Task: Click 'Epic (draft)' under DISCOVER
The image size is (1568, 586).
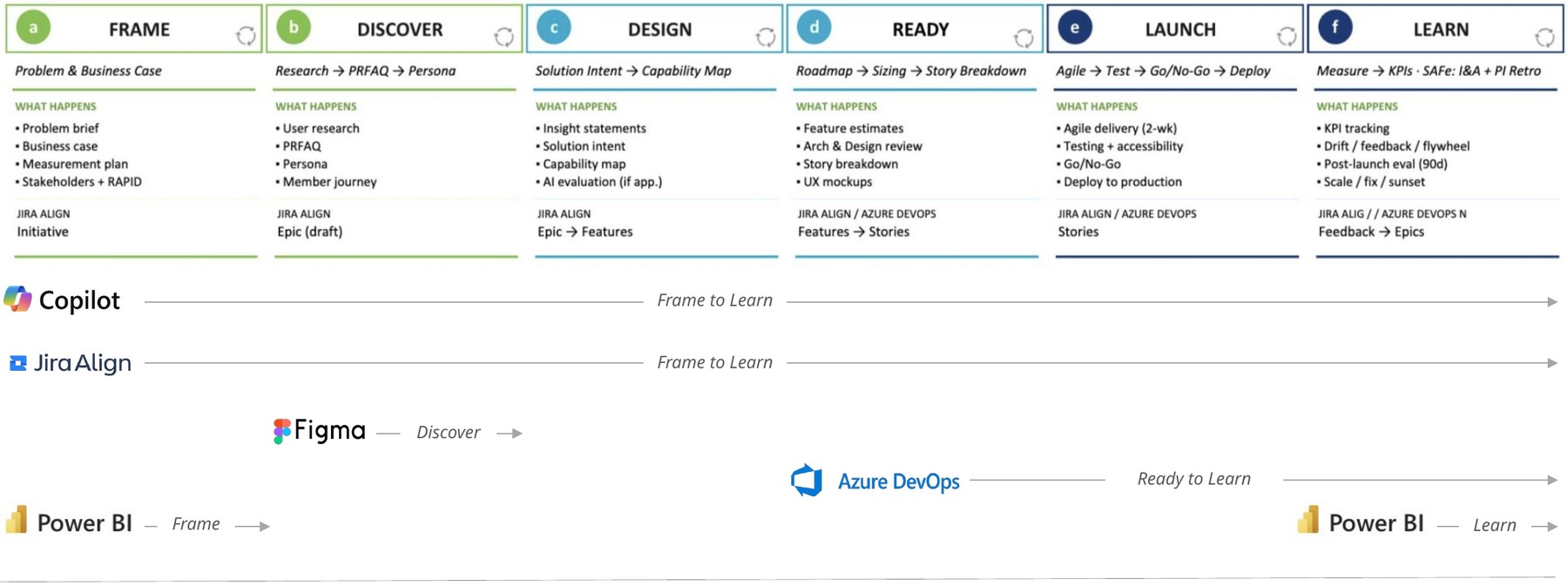Action: [309, 232]
